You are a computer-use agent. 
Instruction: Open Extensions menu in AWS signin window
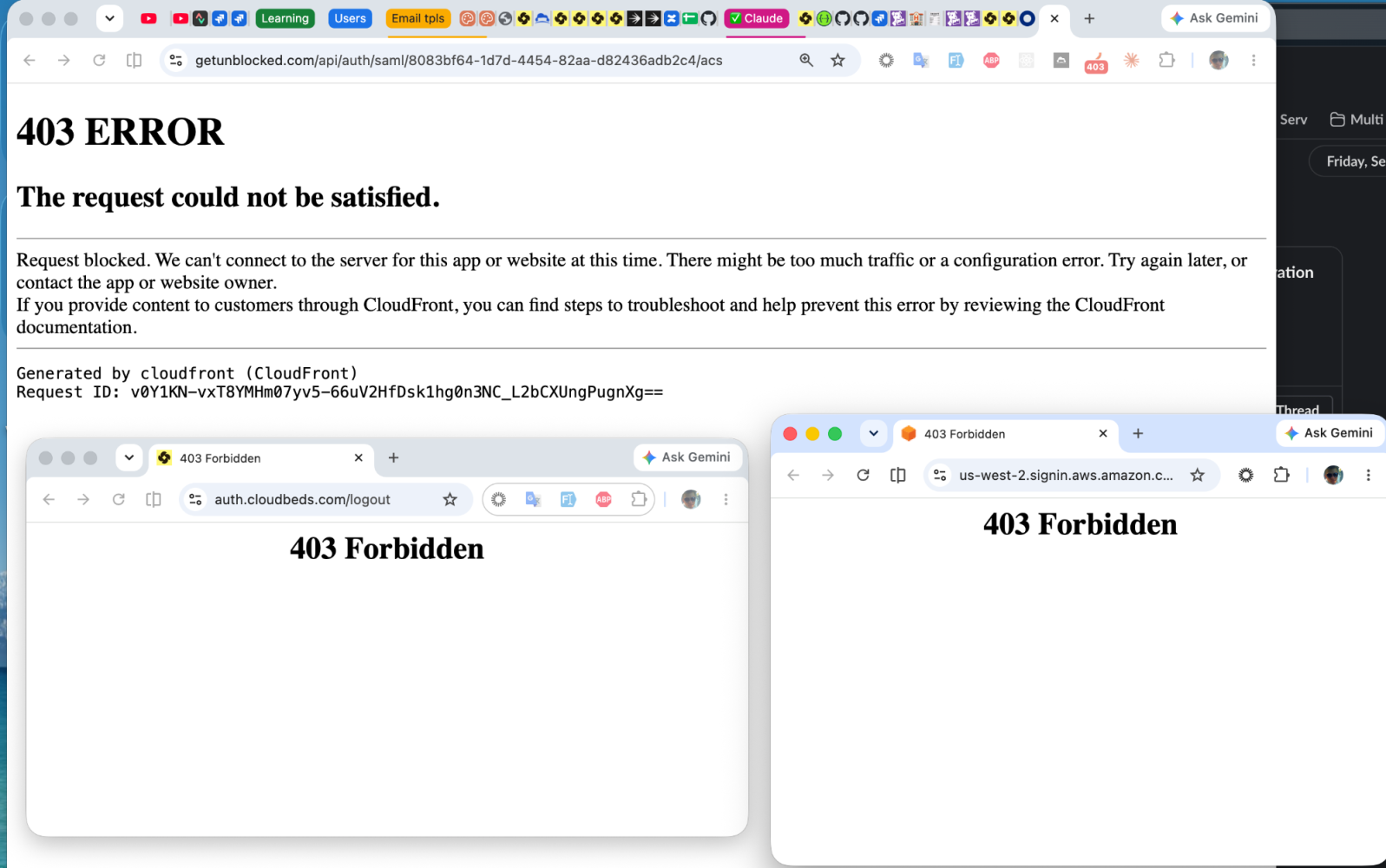point(1281,475)
